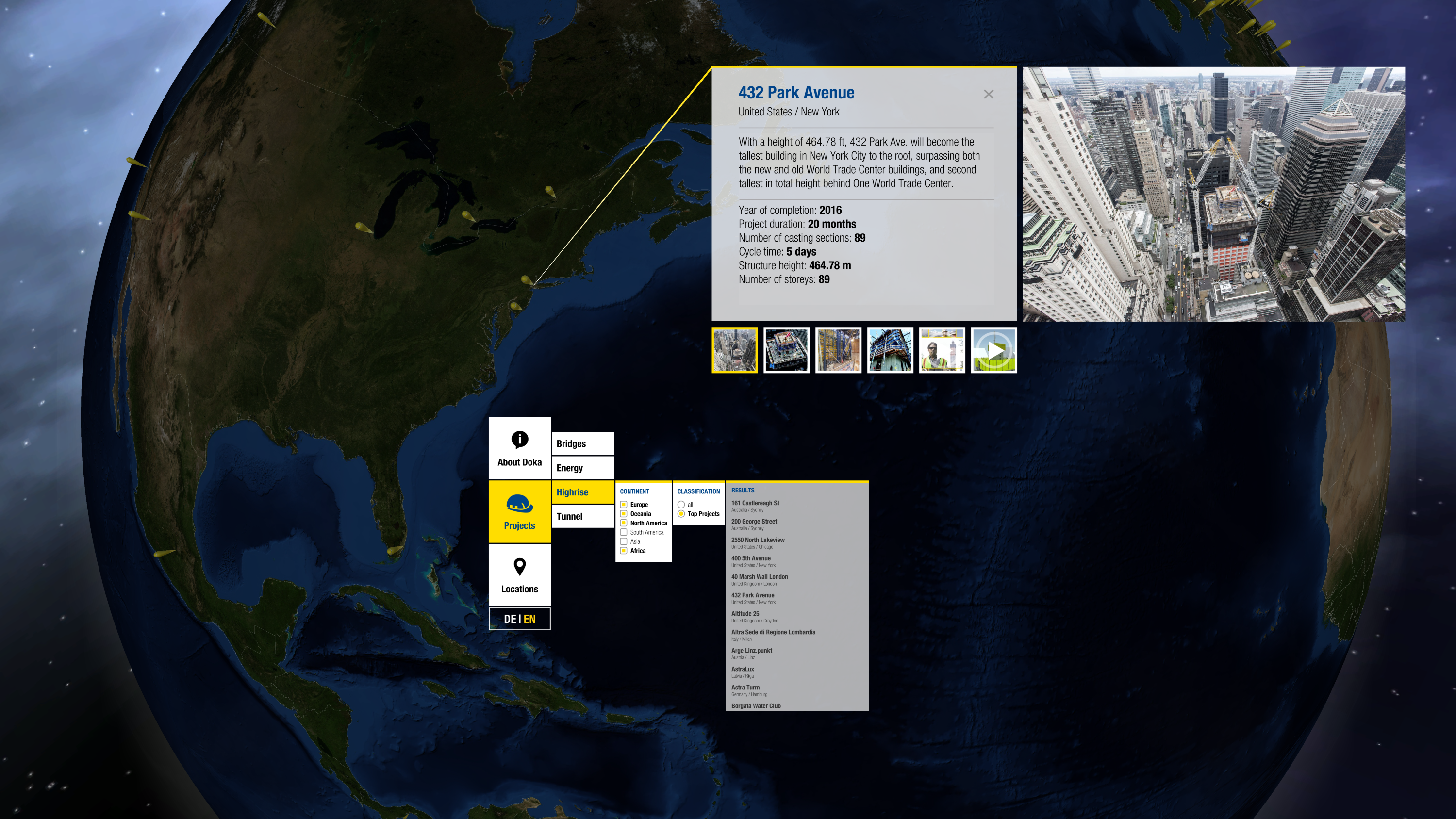Image resolution: width=1456 pixels, height=819 pixels.
Task: Open result Borgata Water Club
Action: coord(797,706)
